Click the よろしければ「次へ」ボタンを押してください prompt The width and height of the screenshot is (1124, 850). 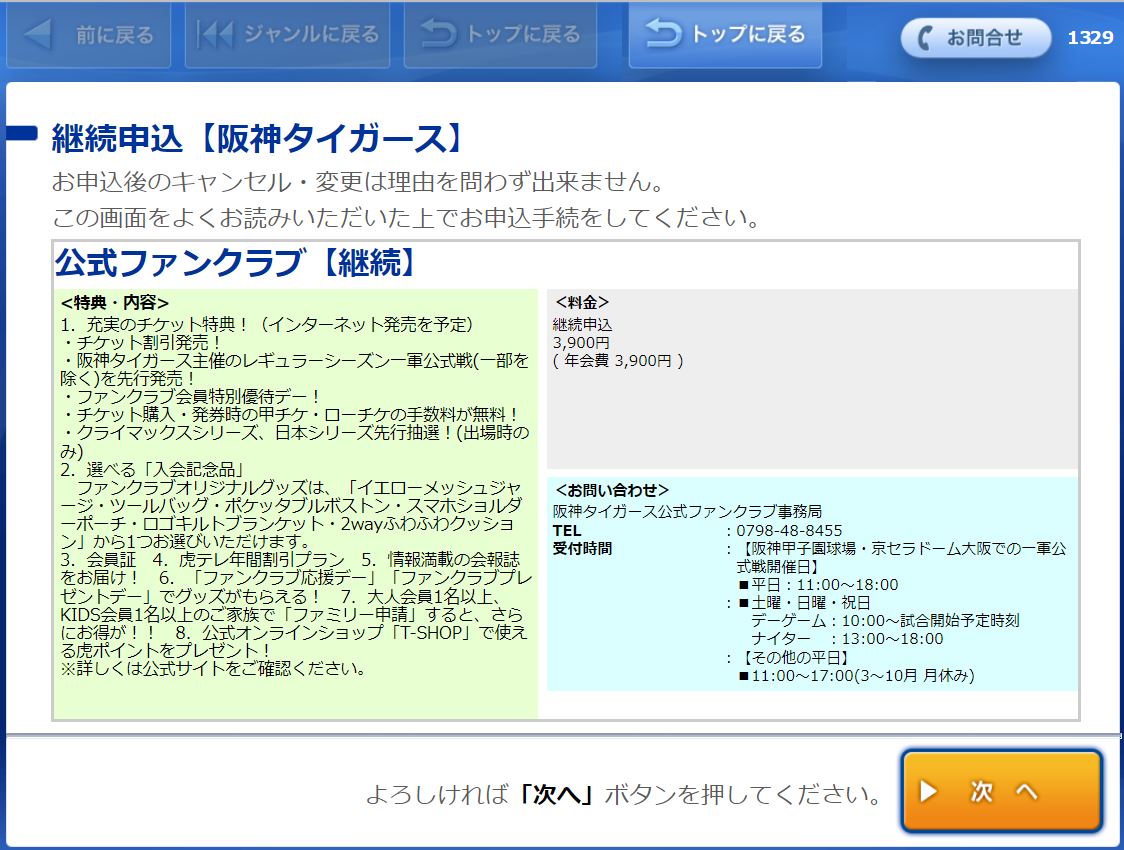(624, 794)
